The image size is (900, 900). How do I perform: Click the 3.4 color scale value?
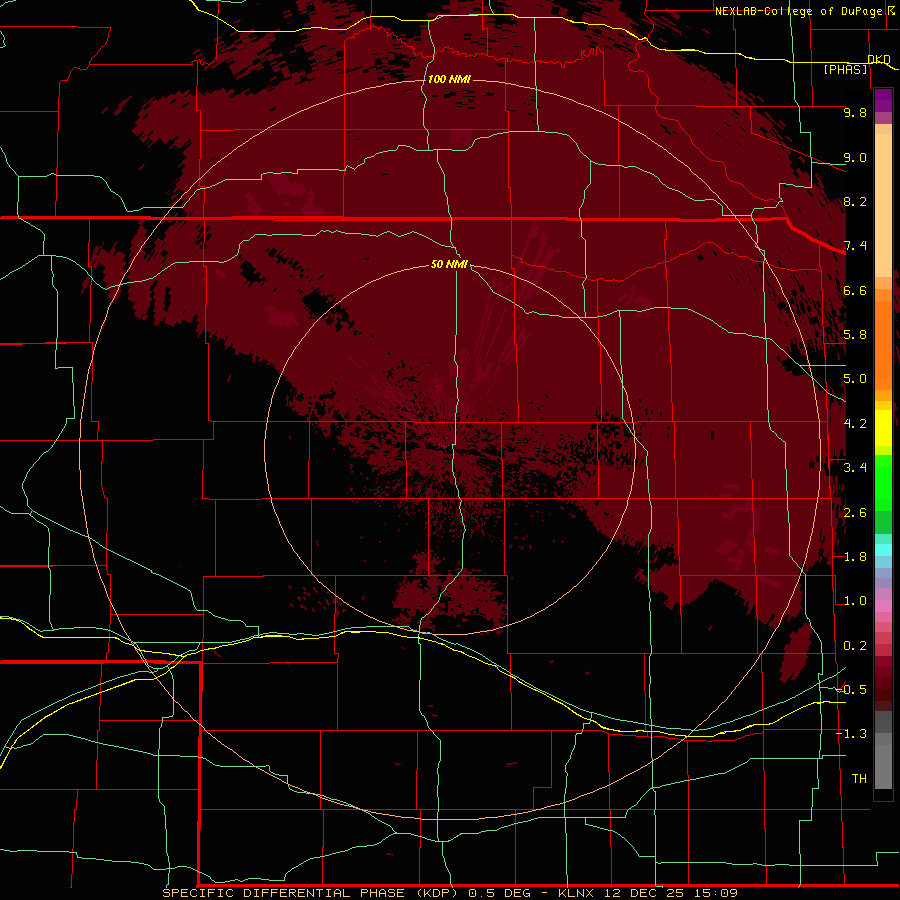click(x=855, y=468)
